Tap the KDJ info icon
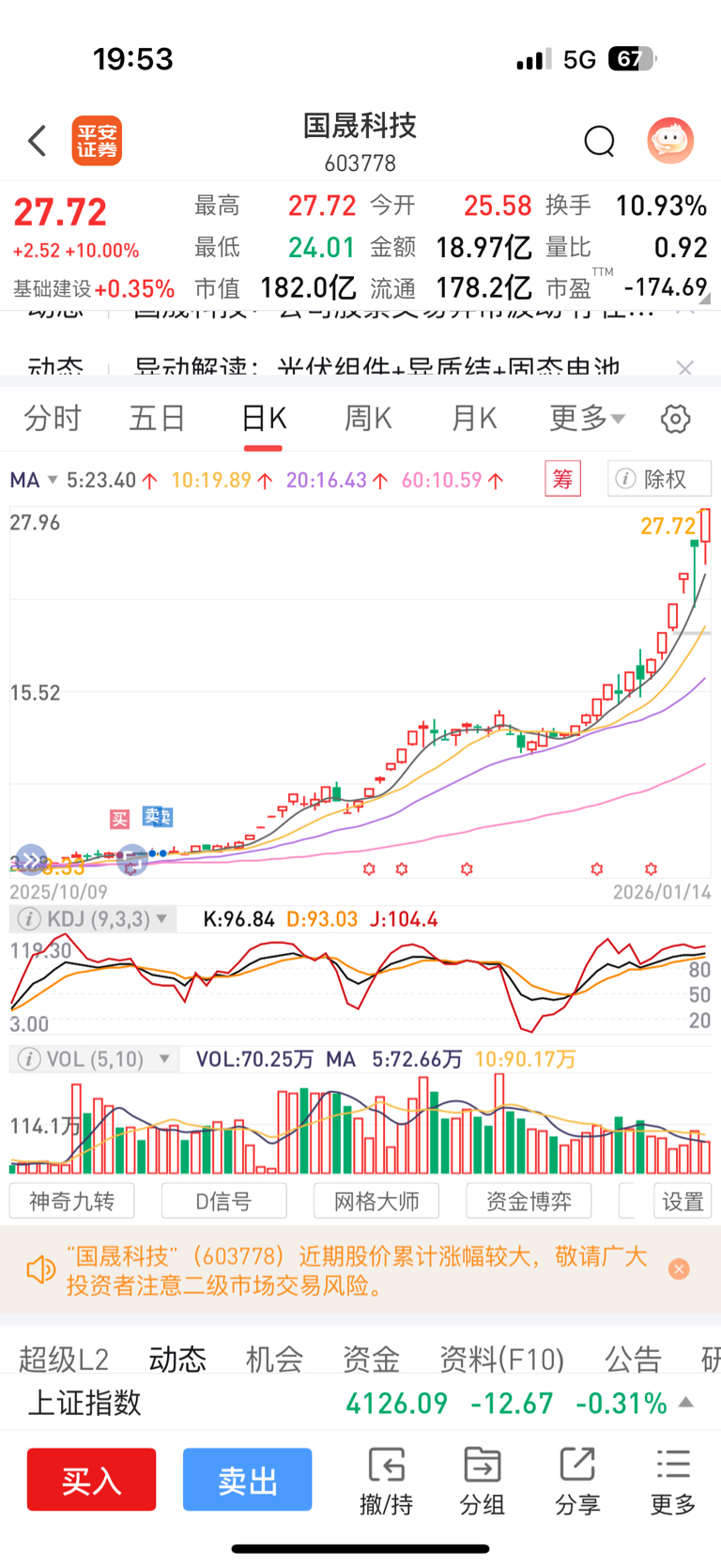This screenshot has height=1568, width=721. (29, 919)
